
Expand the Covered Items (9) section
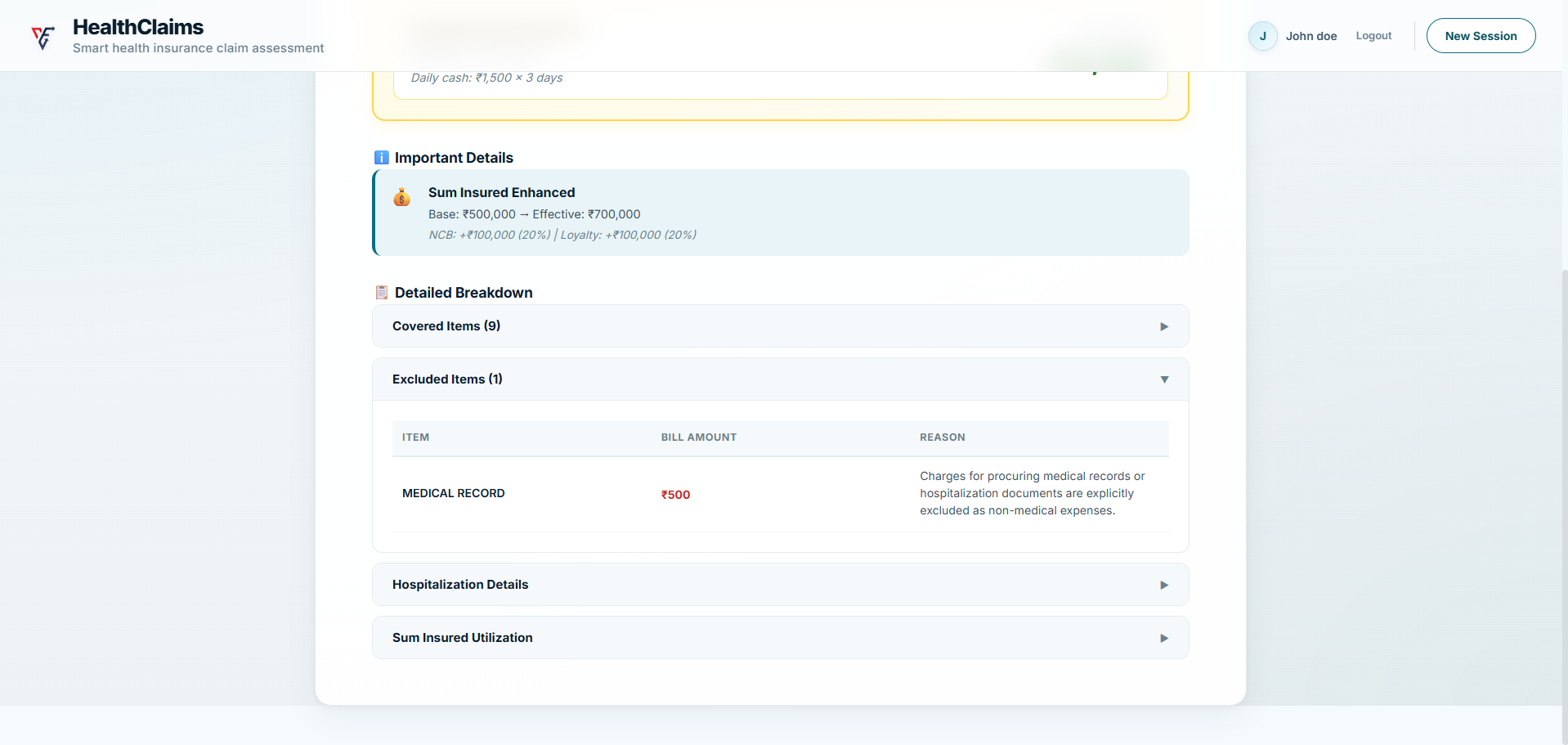point(780,326)
